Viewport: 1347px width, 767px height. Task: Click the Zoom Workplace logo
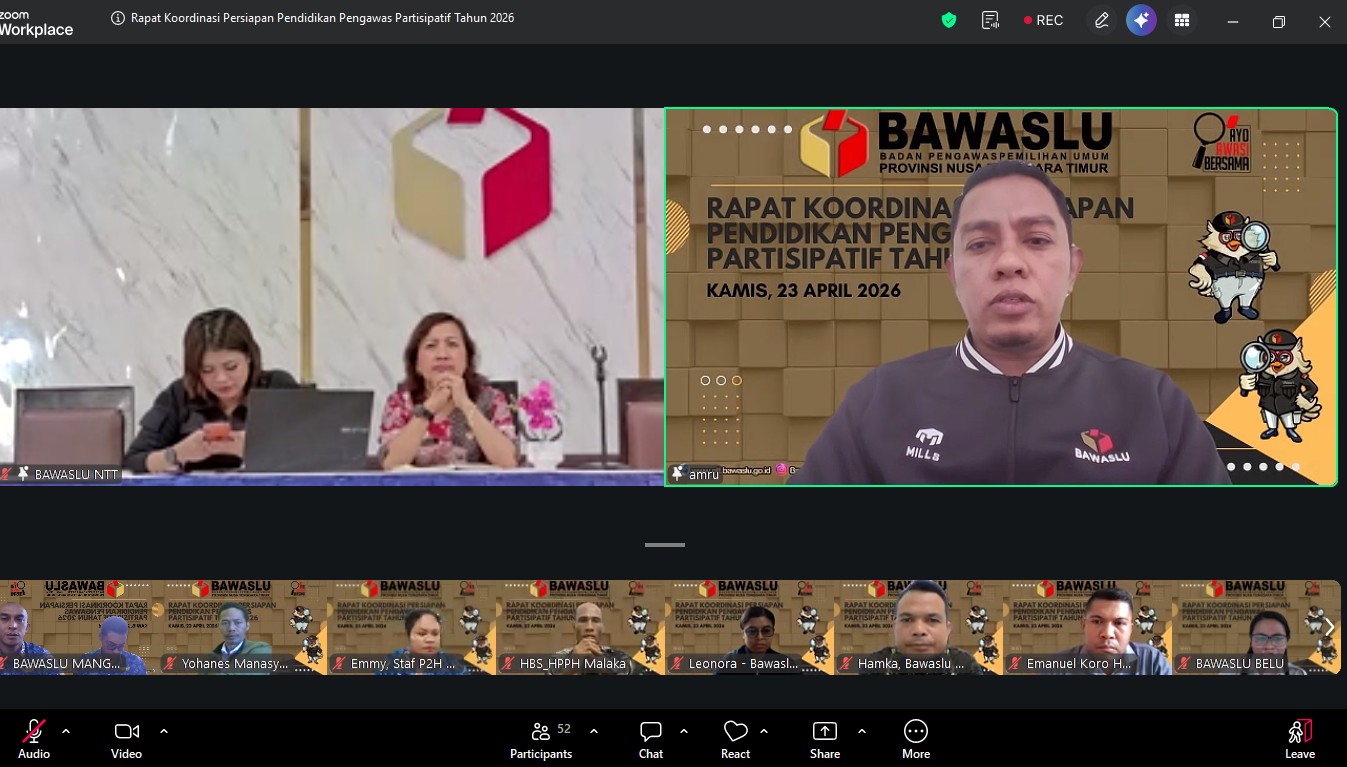pyautogui.click(x=36, y=24)
